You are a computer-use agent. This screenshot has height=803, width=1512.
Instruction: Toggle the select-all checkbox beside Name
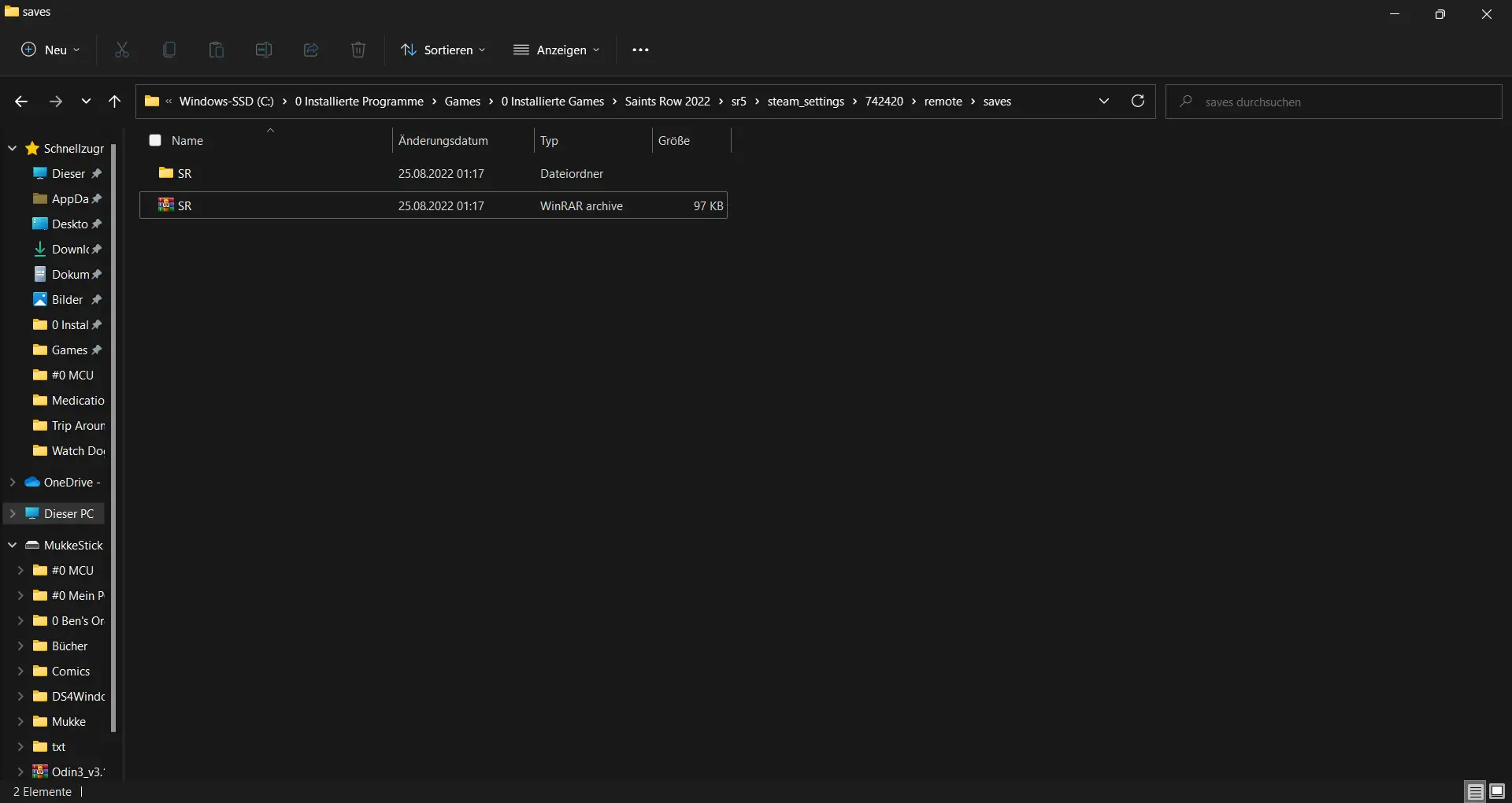[155, 140]
